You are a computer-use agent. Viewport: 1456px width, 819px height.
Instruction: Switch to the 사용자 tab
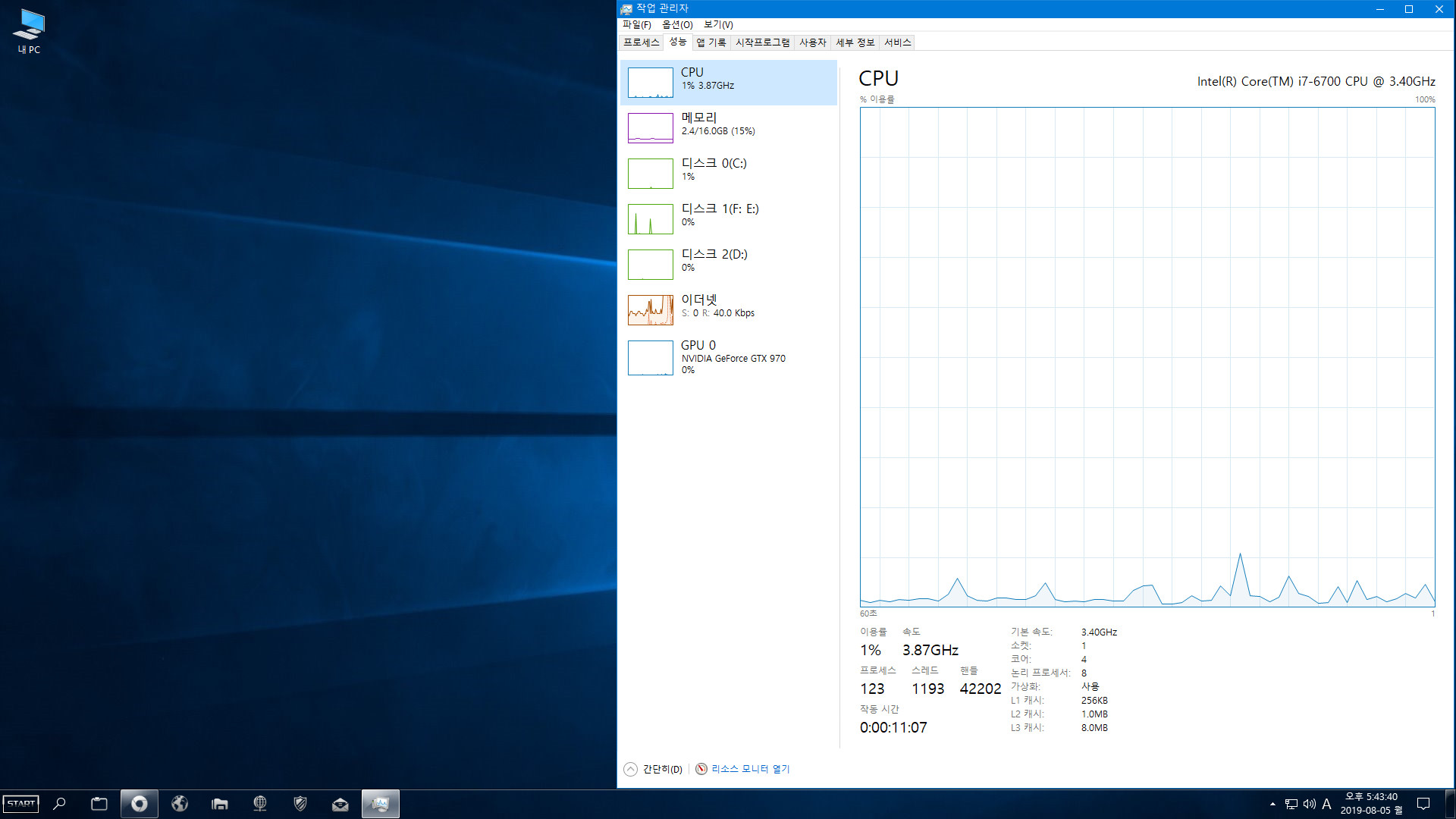[813, 42]
